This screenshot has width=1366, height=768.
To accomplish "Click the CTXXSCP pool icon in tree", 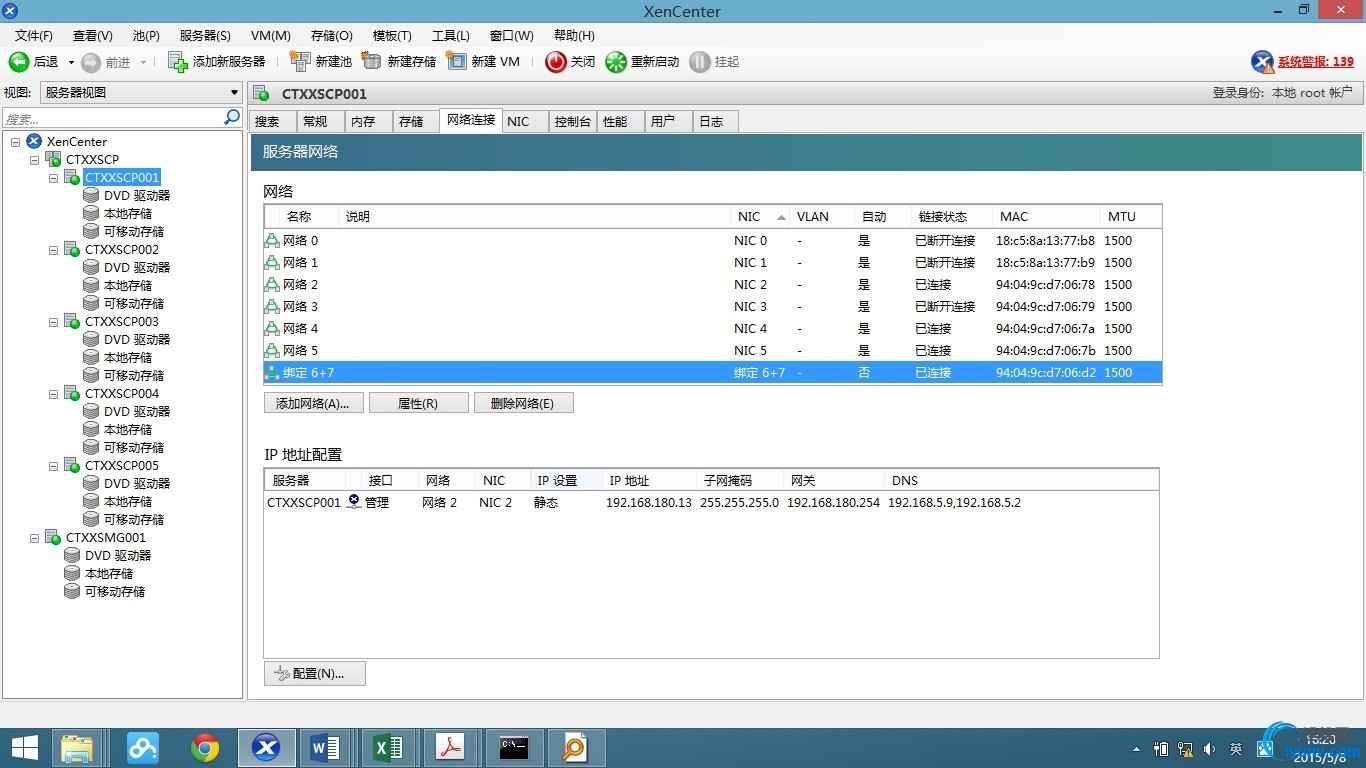I will (x=53, y=160).
